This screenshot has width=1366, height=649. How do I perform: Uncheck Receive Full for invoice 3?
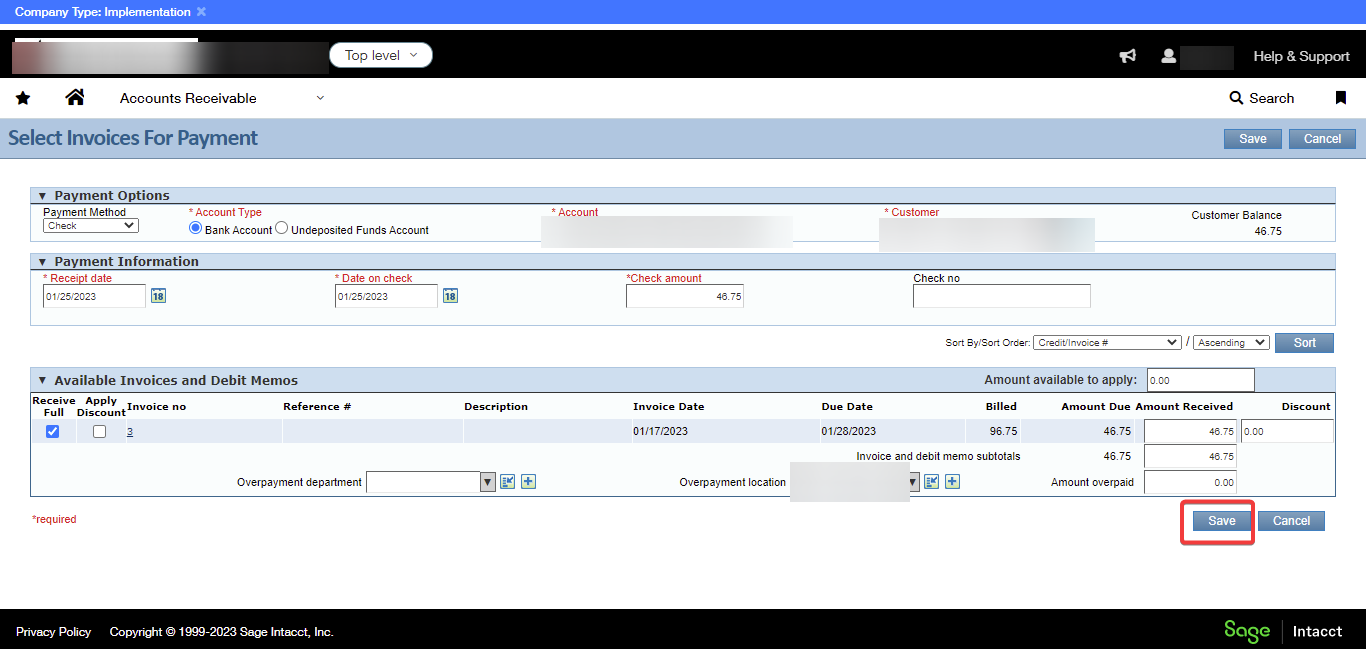[x=53, y=431]
